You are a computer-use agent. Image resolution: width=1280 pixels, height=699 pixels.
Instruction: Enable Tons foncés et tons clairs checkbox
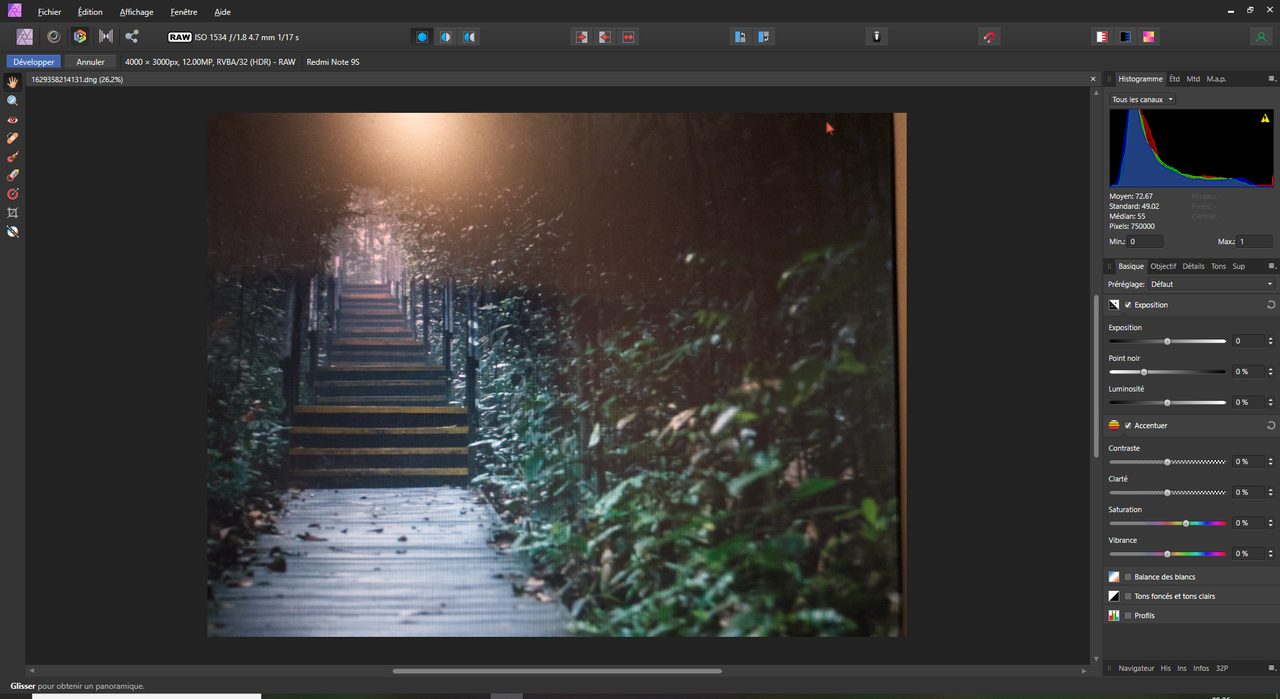coord(1128,596)
